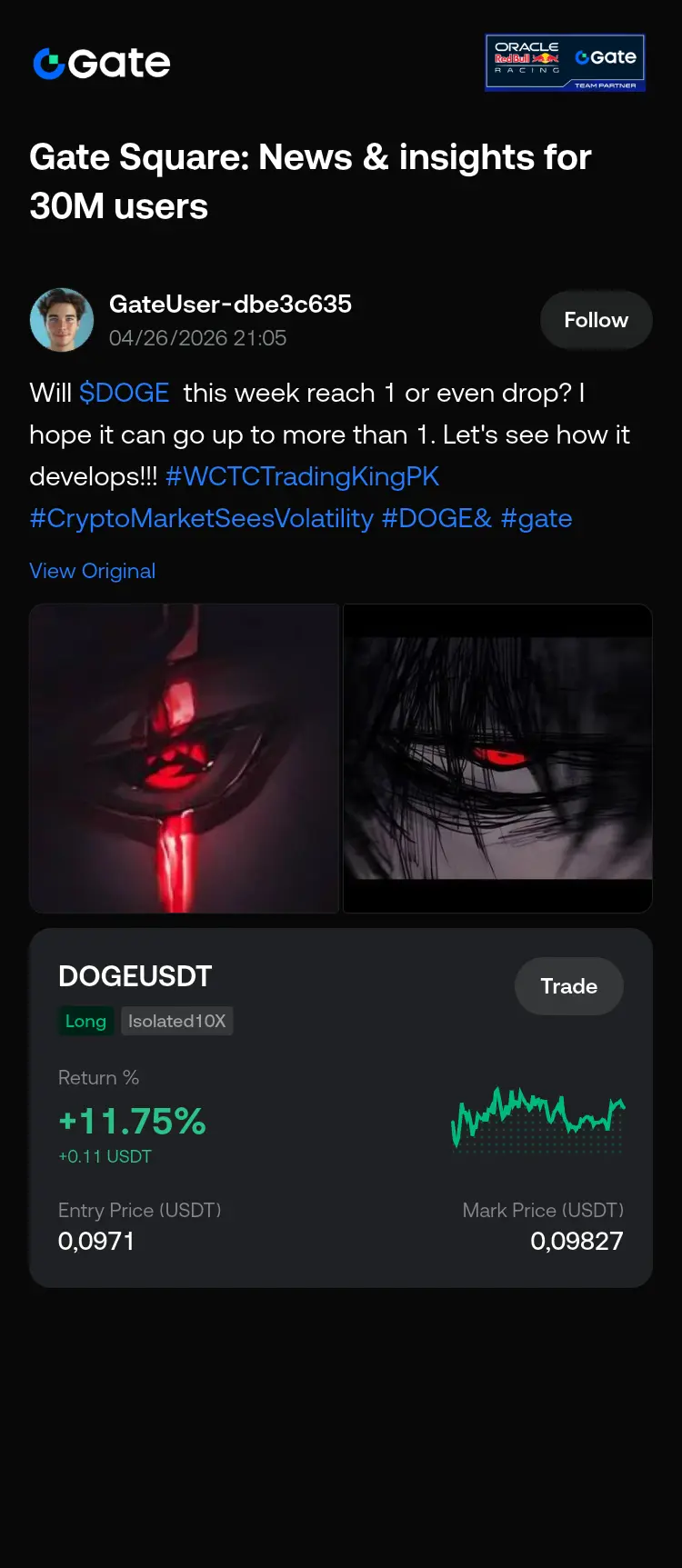Open the green DOGE price sparkline chart
This screenshot has width=682, height=1568.
point(538,1119)
